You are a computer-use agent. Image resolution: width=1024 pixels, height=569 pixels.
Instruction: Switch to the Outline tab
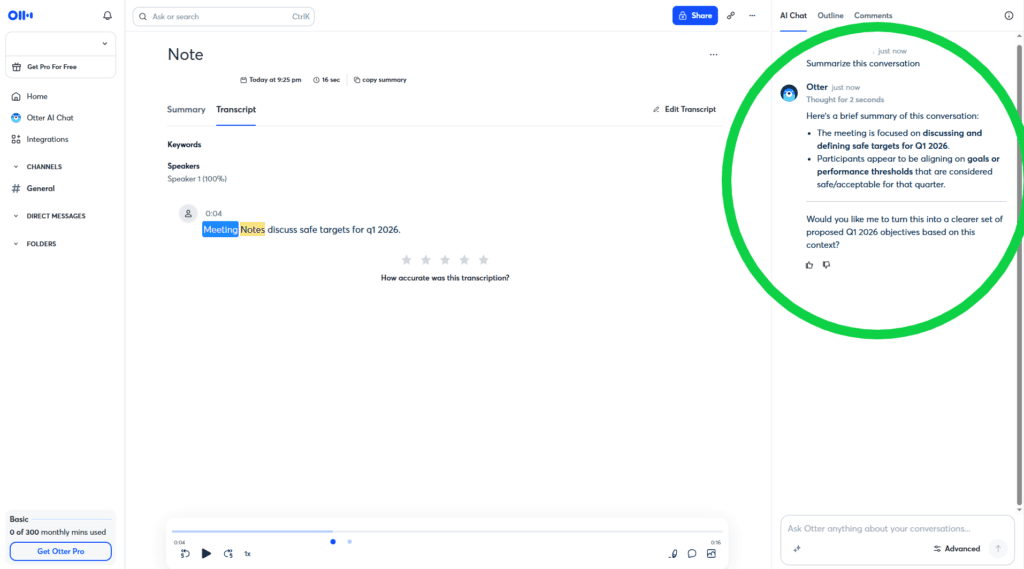click(830, 16)
